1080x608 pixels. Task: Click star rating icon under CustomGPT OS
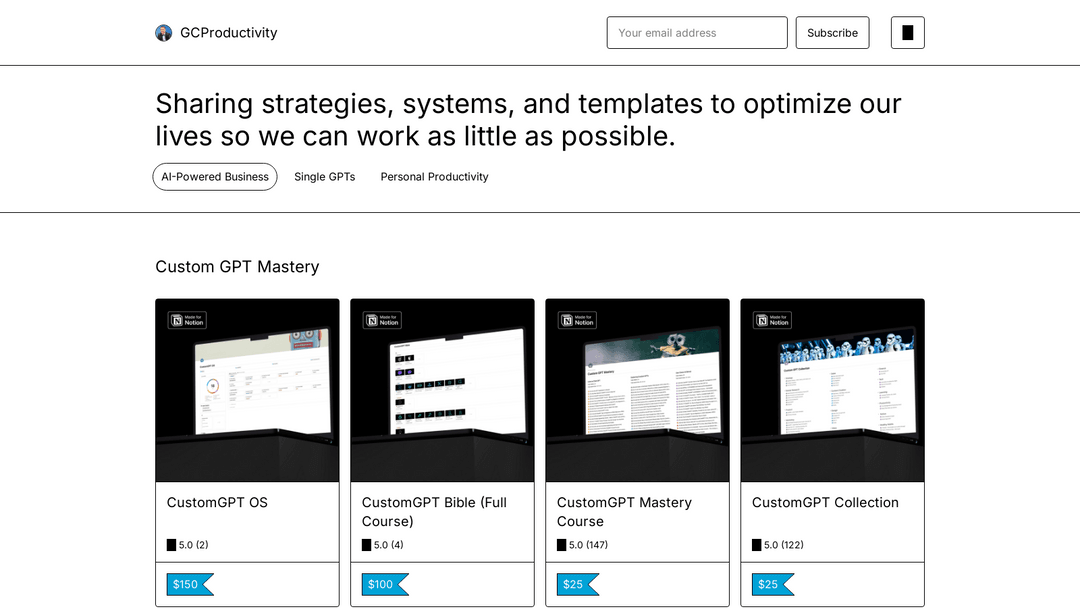[x=172, y=545]
